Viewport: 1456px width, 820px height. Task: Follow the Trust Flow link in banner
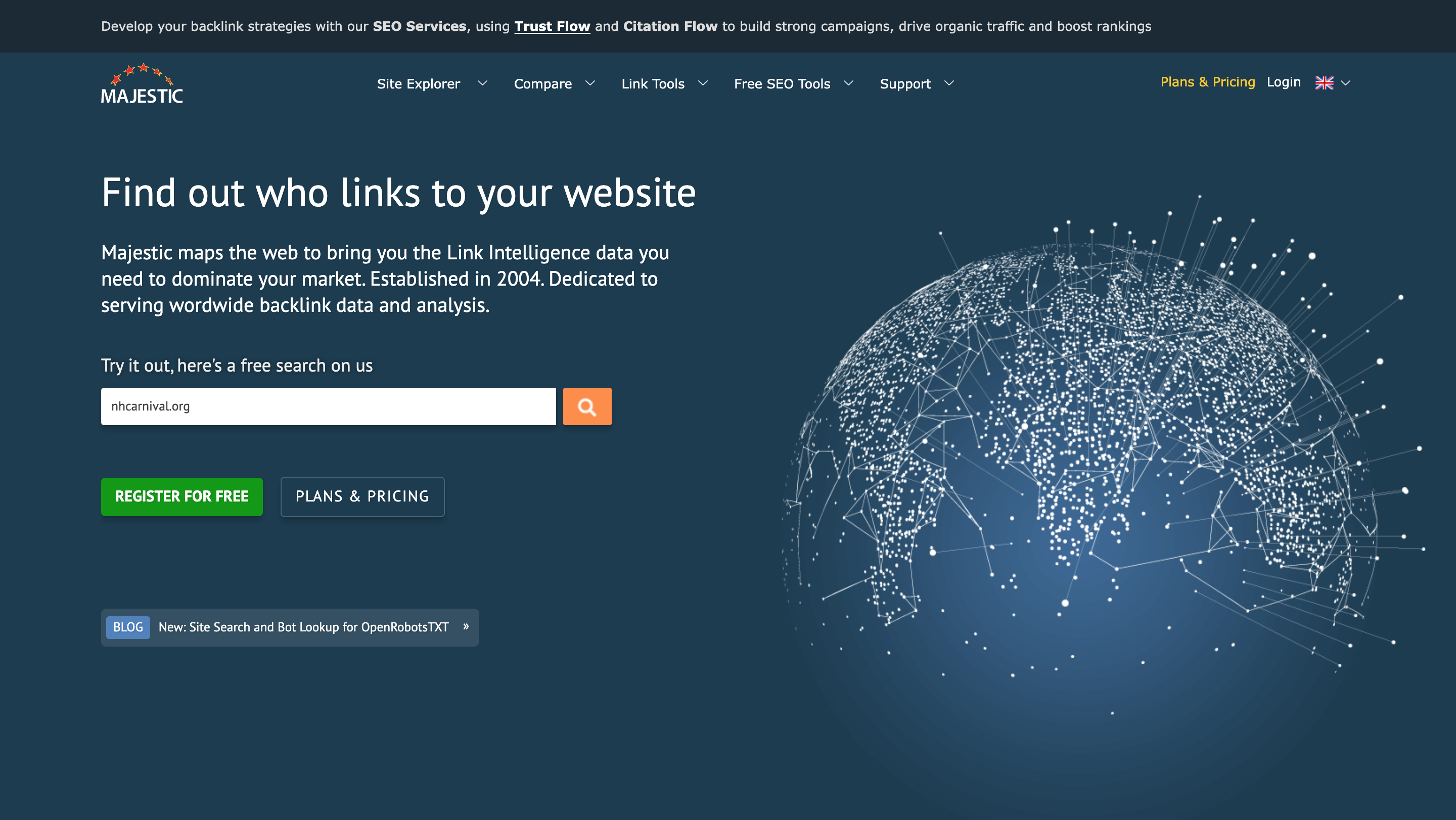[552, 26]
